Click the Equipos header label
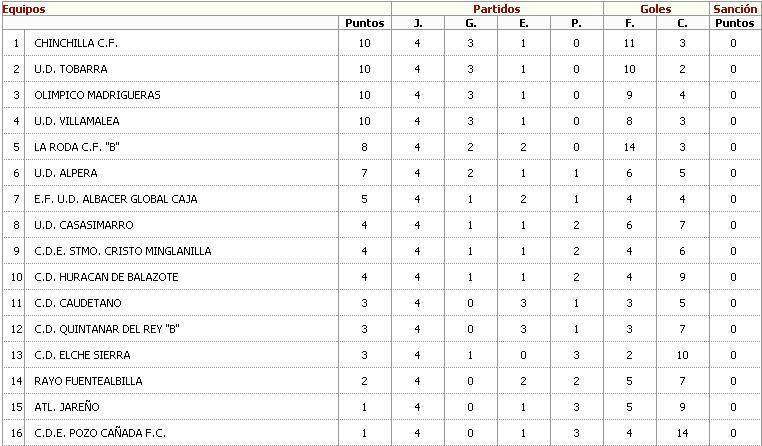 (x=23, y=9)
